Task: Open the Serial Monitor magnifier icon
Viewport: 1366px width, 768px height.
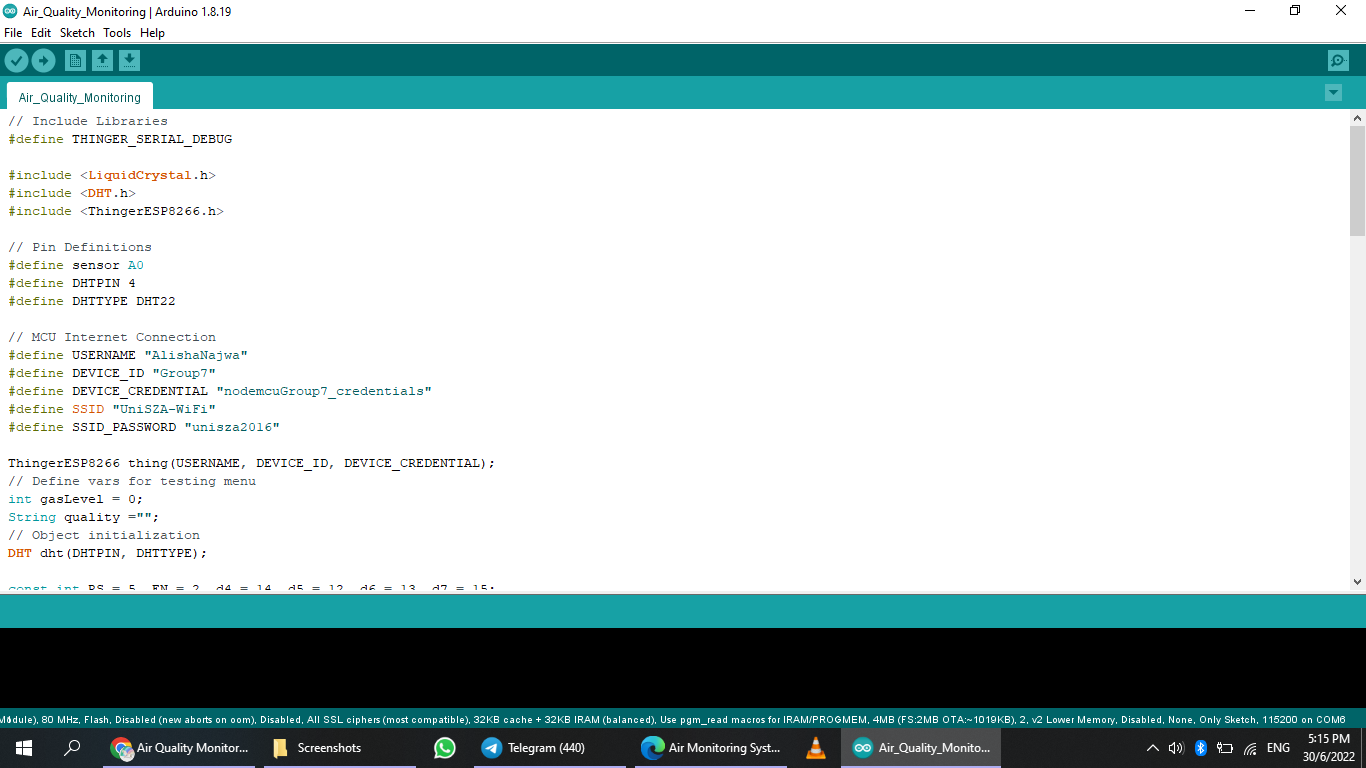Action: click(x=1338, y=61)
